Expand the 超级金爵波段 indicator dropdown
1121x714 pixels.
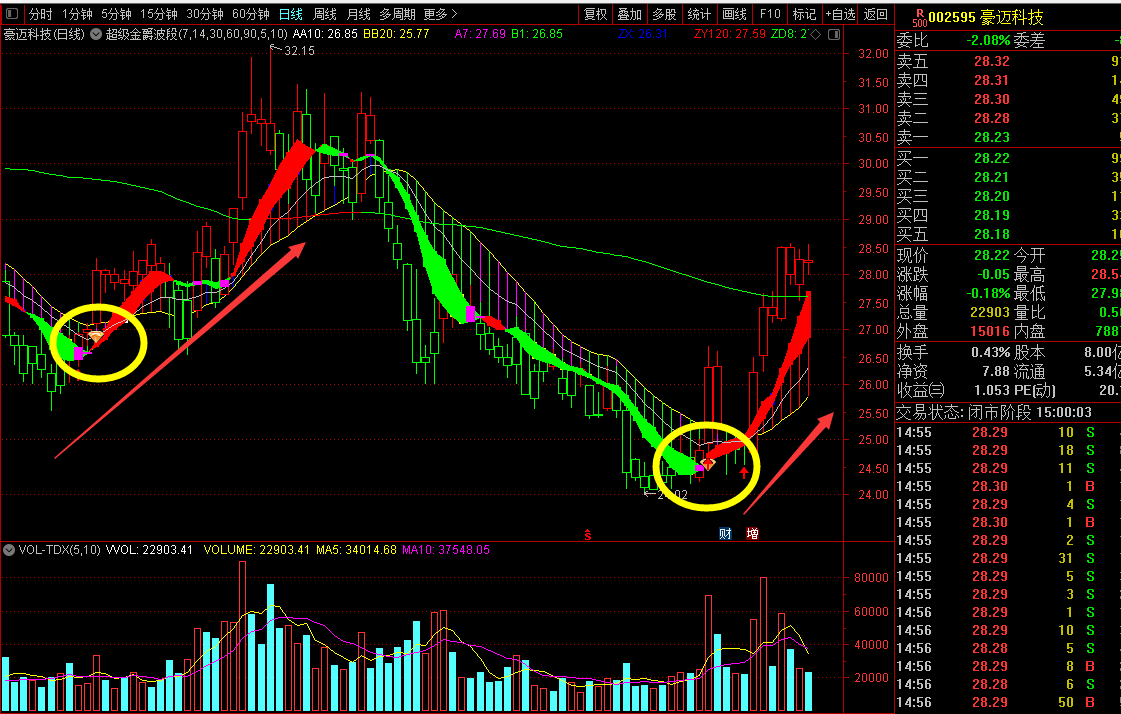96,34
